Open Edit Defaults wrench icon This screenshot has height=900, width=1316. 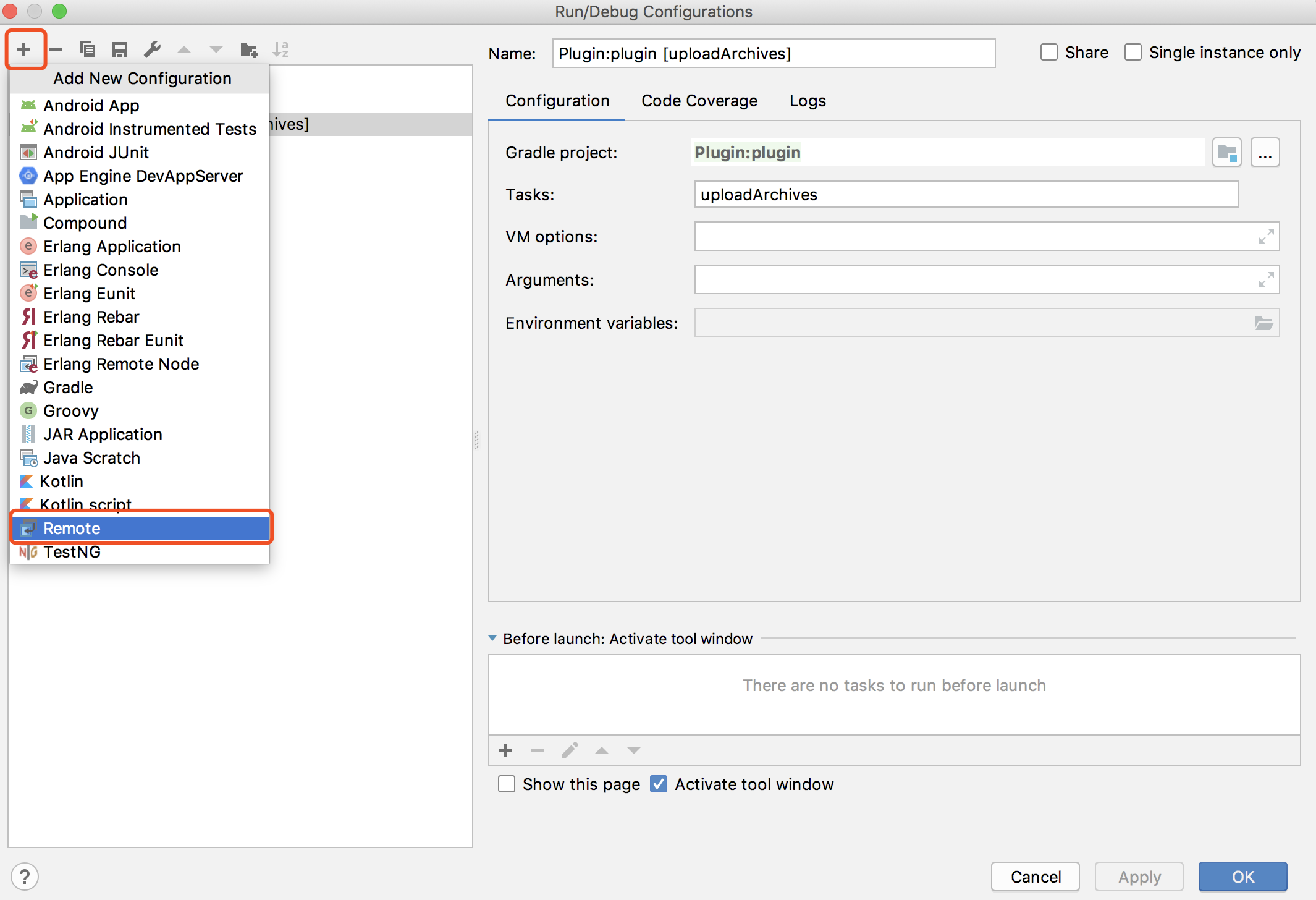click(152, 49)
